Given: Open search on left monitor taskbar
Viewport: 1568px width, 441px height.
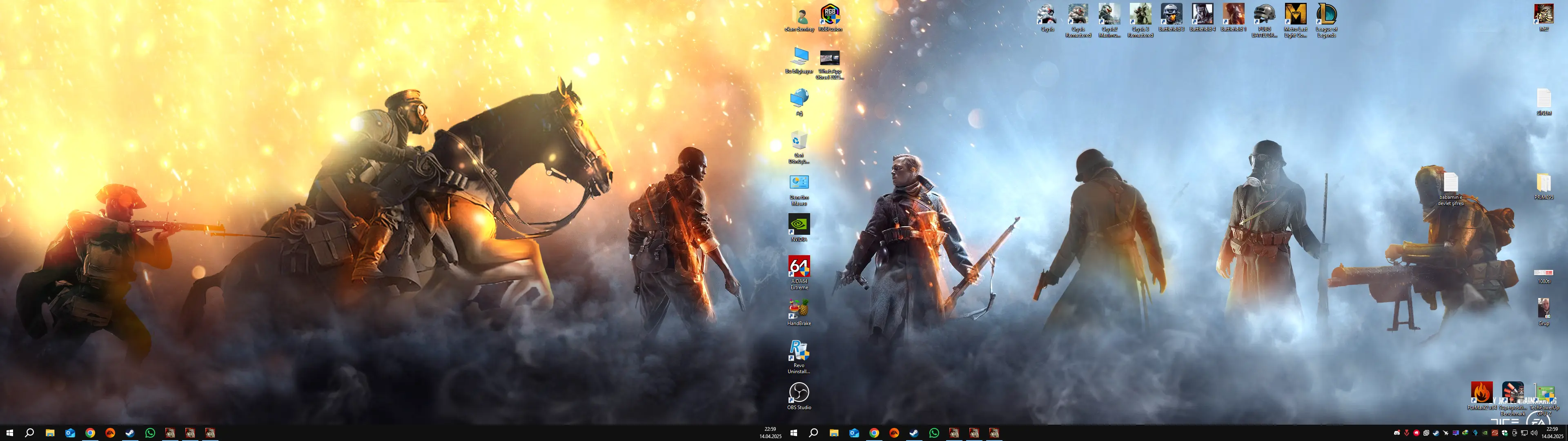Looking at the screenshot, I should tap(29, 433).
